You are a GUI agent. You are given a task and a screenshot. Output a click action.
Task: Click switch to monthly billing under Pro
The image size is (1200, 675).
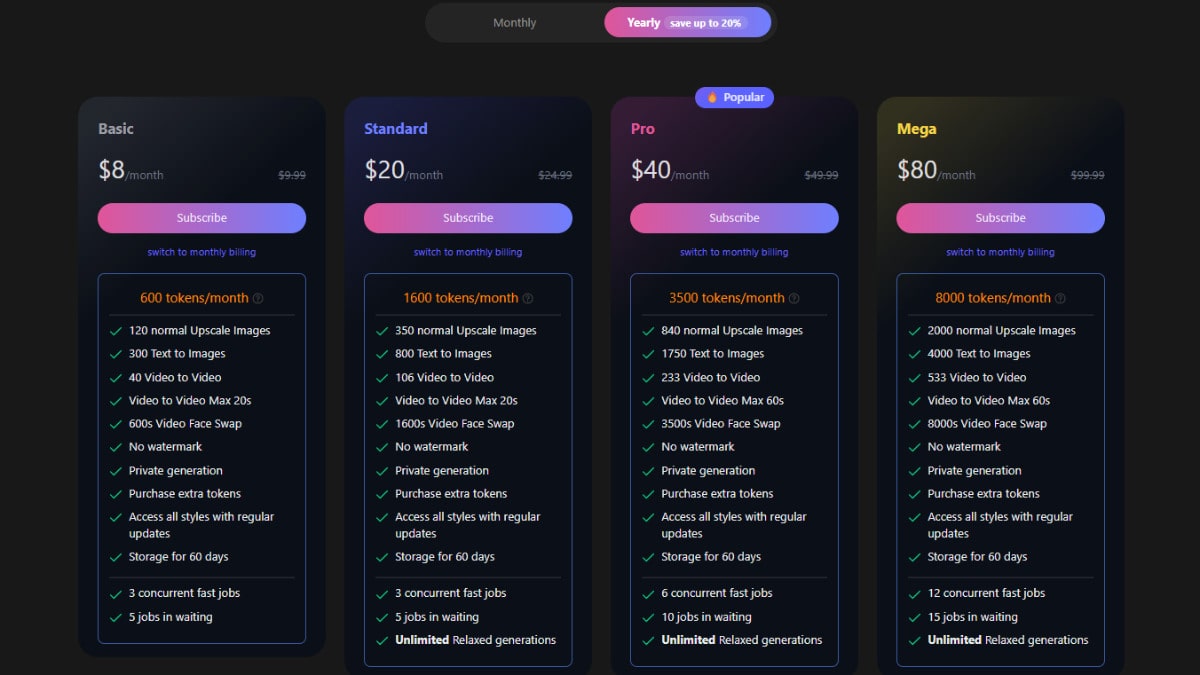point(734,252)
